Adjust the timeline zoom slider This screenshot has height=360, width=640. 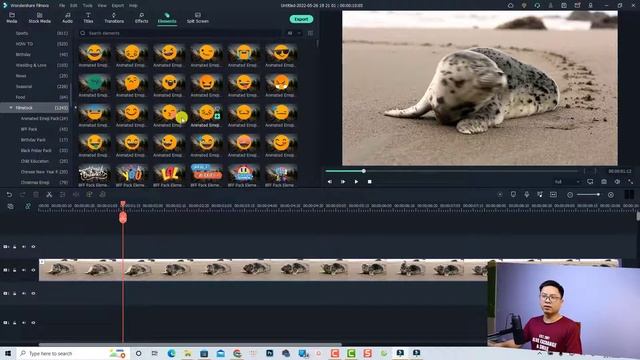(x=589, y=195)
